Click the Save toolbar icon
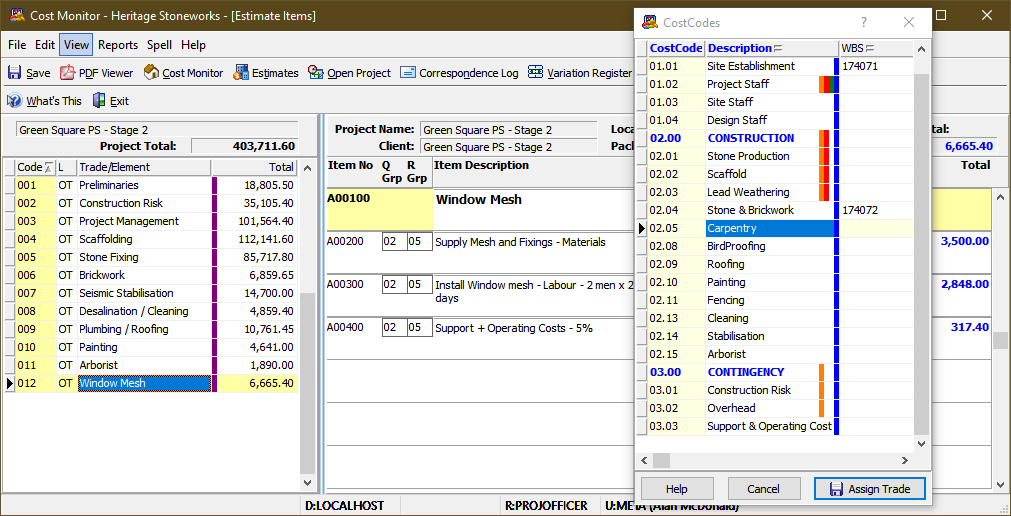Viewport: 1011px width, 516px height. tap(14, 73)
